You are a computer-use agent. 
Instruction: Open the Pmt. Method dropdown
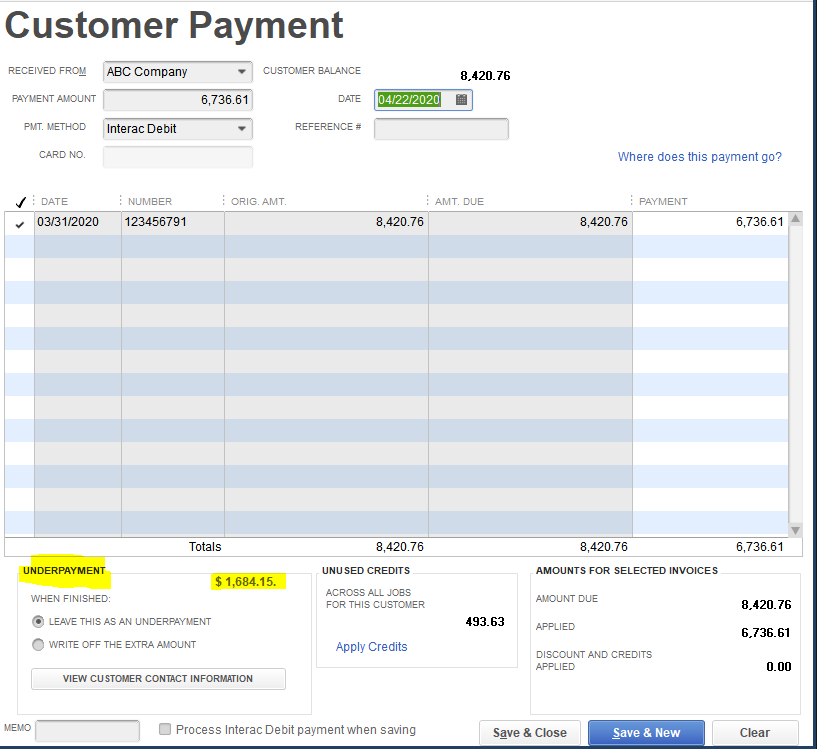pos(243,129)
